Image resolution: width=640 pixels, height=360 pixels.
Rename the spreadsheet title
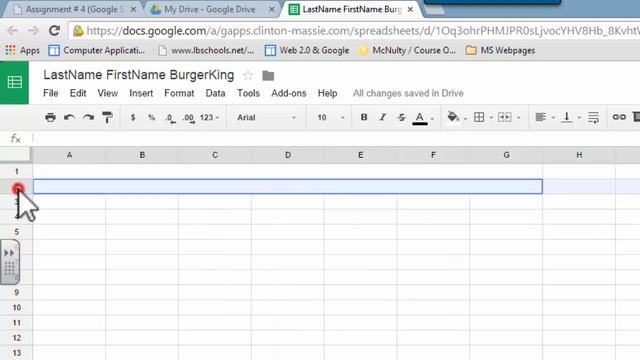(139, 75)
